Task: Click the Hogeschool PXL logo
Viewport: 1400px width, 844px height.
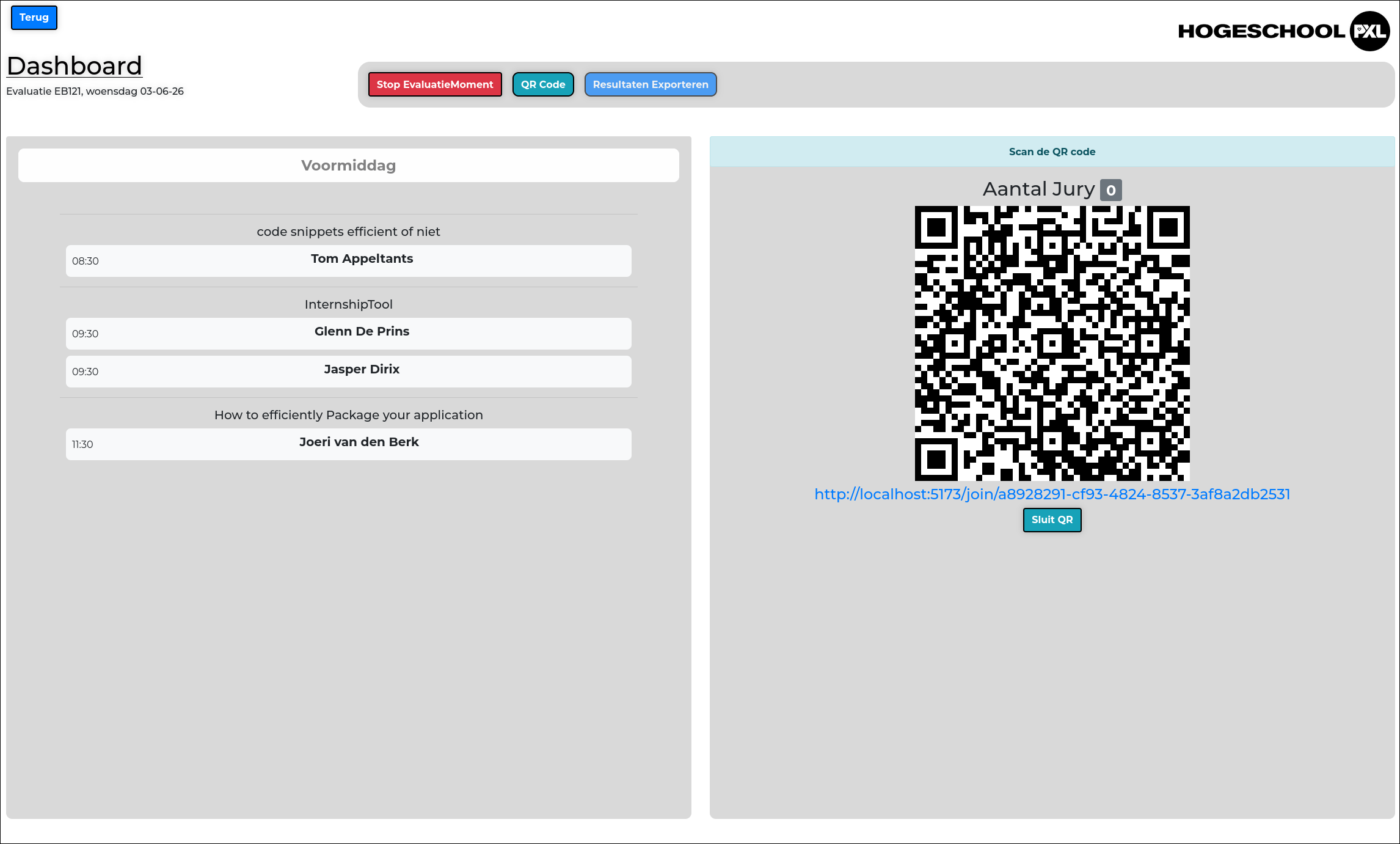Action: coord(1283,31)
